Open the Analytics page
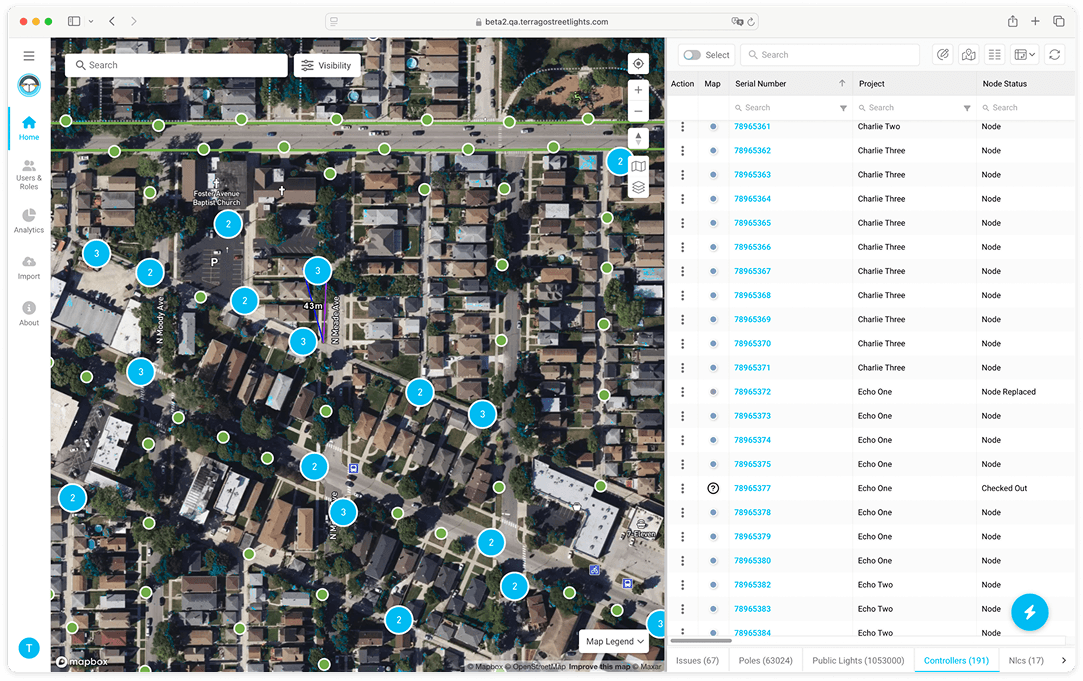Image resolution: width=1083 pixels, height=681 pixels. 29,220
